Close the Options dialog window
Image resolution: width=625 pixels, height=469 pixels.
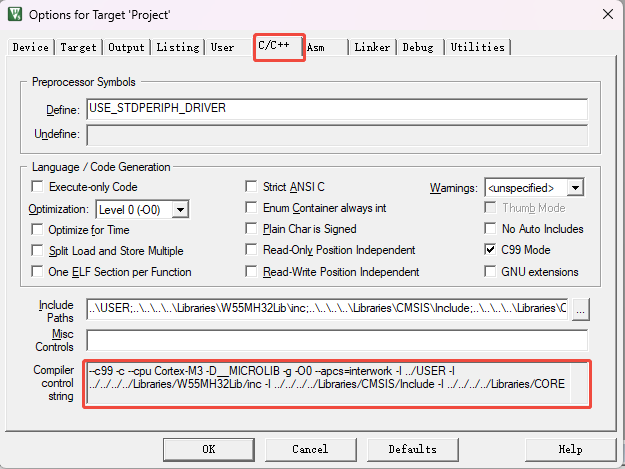[x=606, y=13]
